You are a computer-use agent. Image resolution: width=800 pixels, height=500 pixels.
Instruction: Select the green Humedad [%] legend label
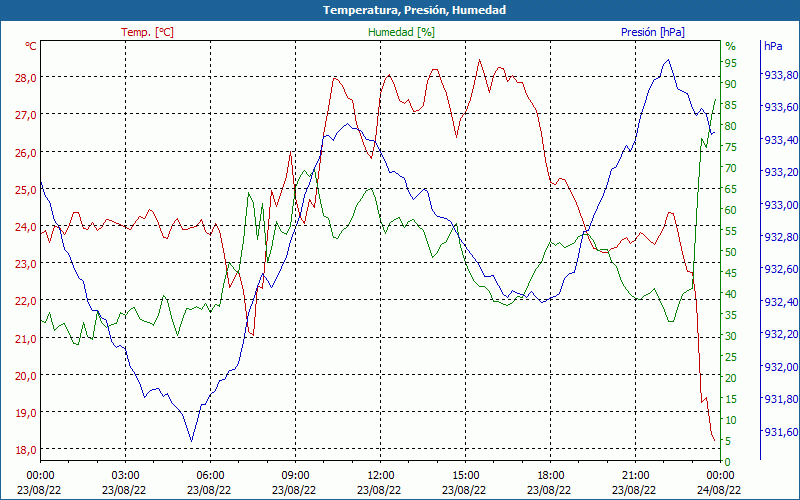pos(401,32)
